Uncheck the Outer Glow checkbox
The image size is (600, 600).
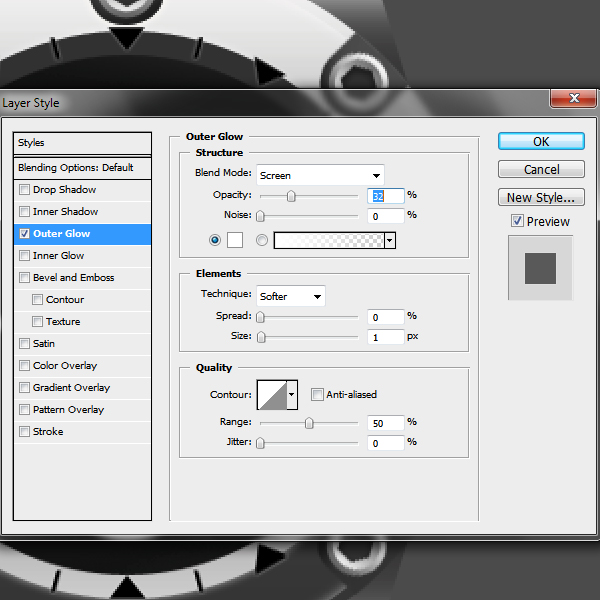(24, 233)
